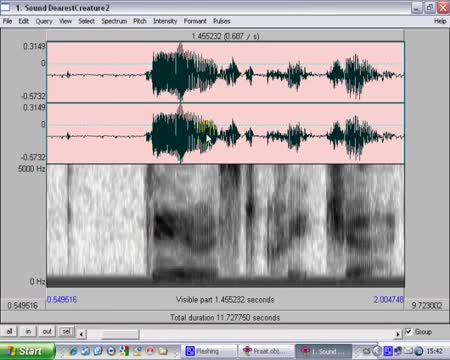Open the View menu

65,21
